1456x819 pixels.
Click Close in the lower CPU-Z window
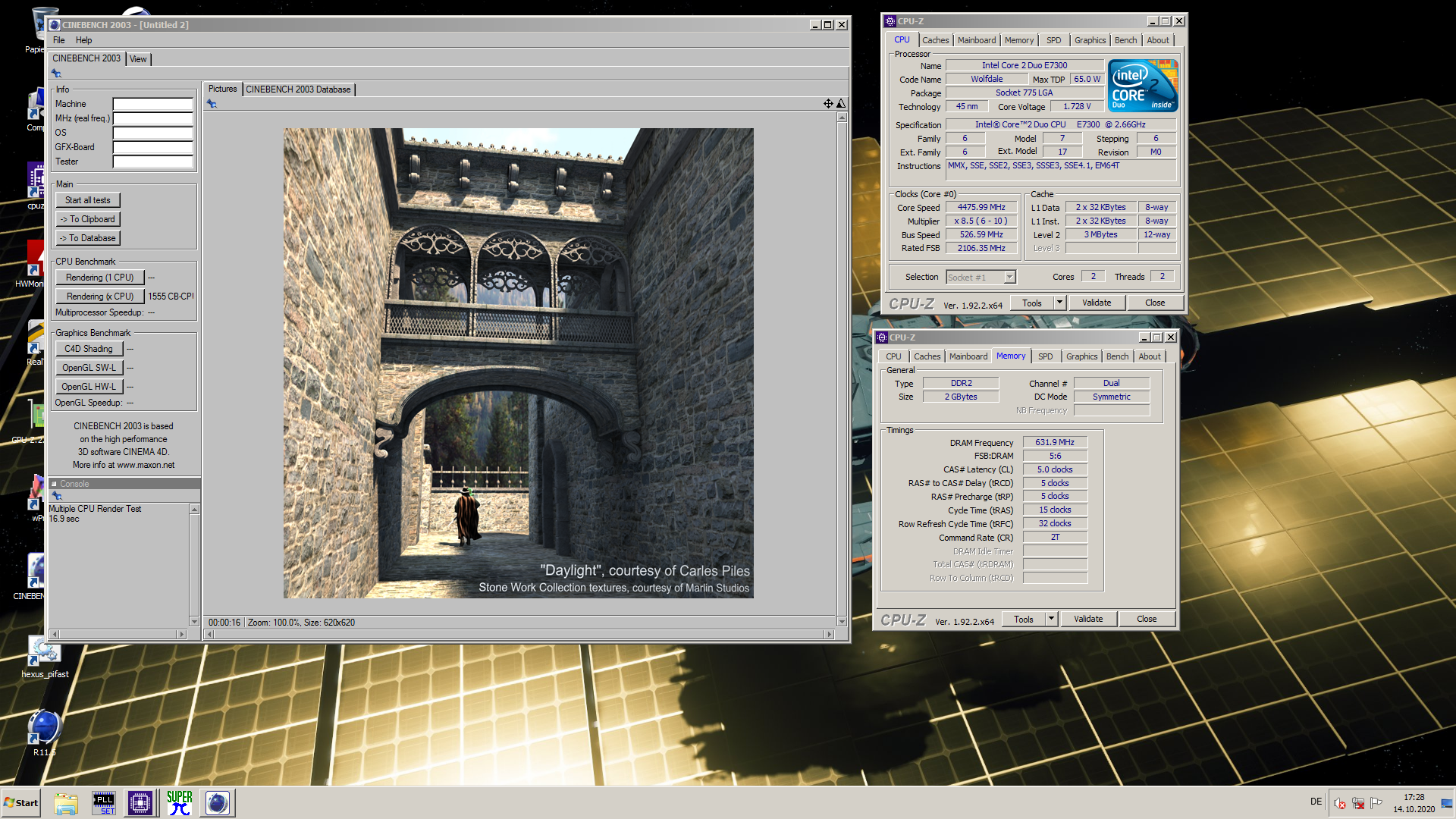coord(1147,619)
